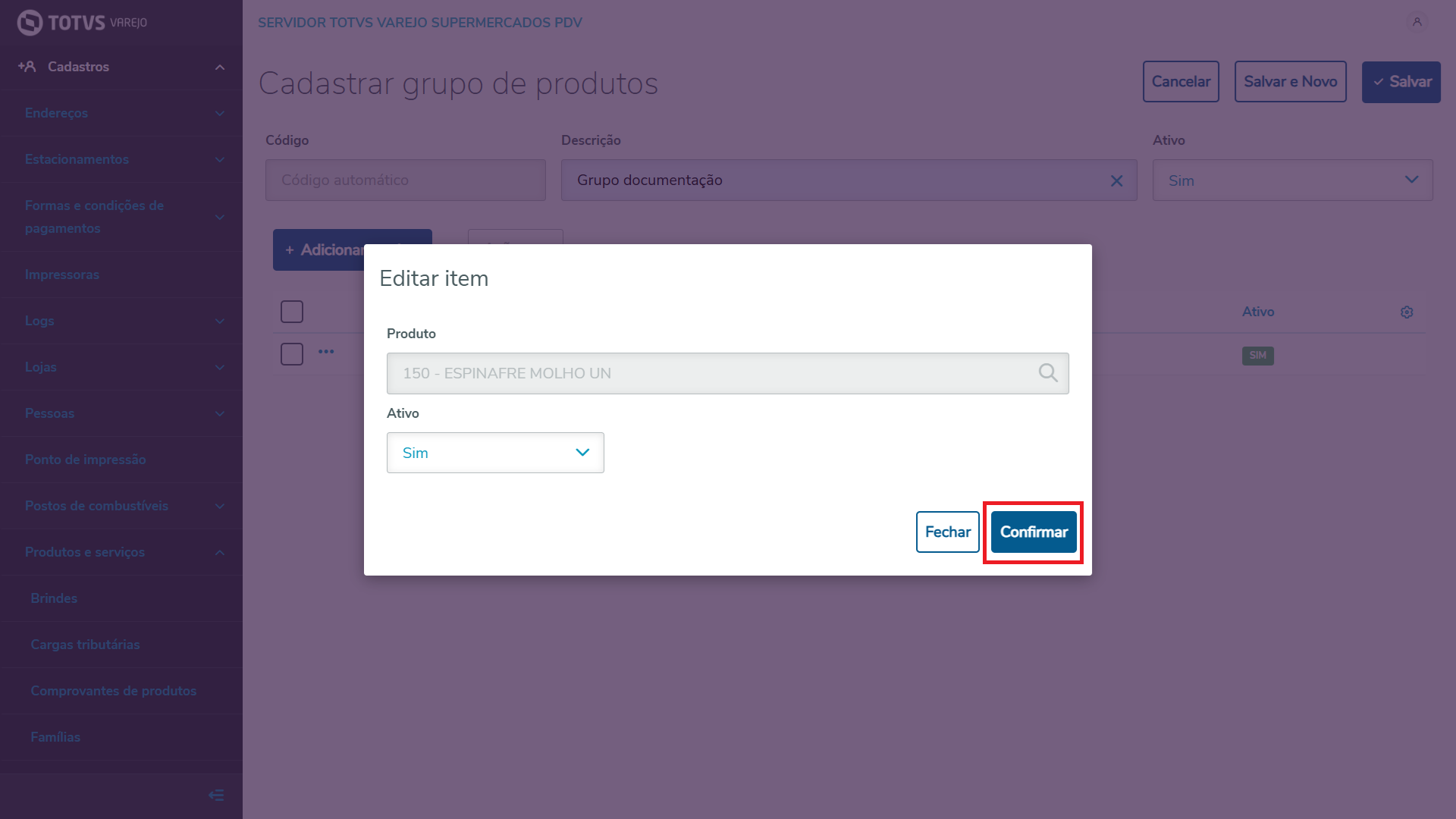Collapse sidebar with bottom arrow icon
This screenshot has height=819, width=1456.
216,795
